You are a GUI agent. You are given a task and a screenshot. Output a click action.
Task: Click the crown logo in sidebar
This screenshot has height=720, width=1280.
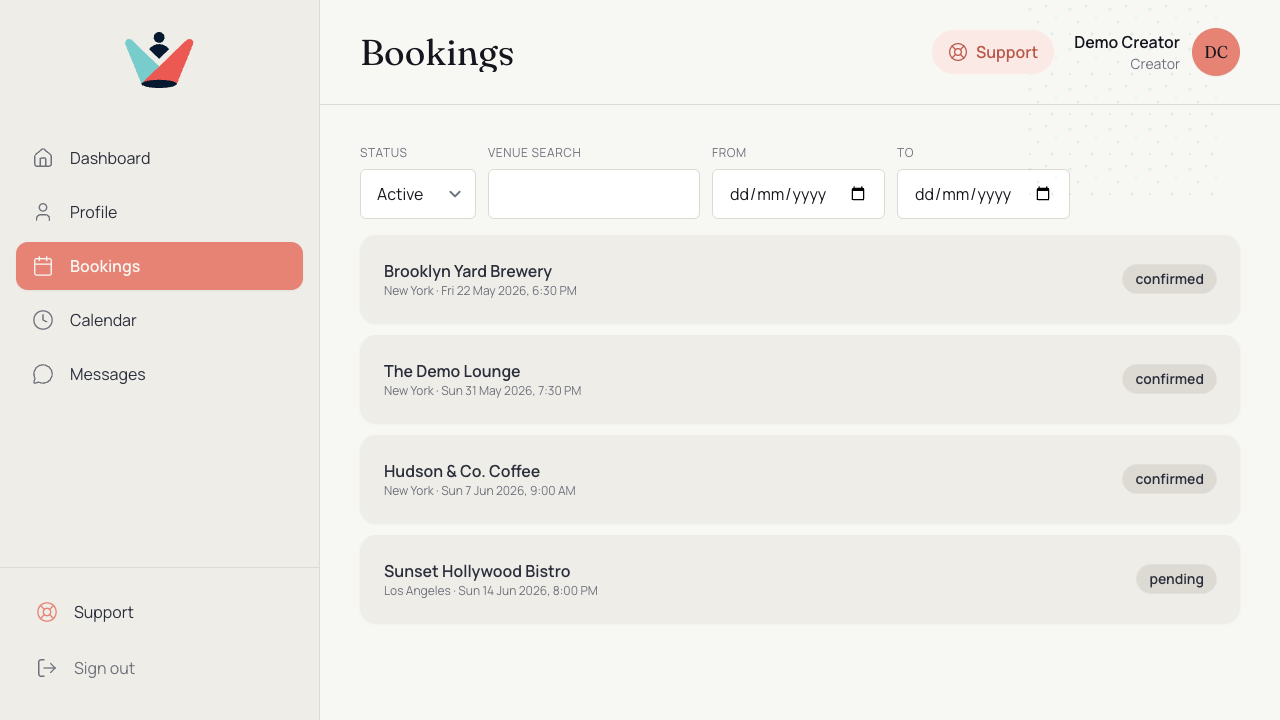coord(159,60)
